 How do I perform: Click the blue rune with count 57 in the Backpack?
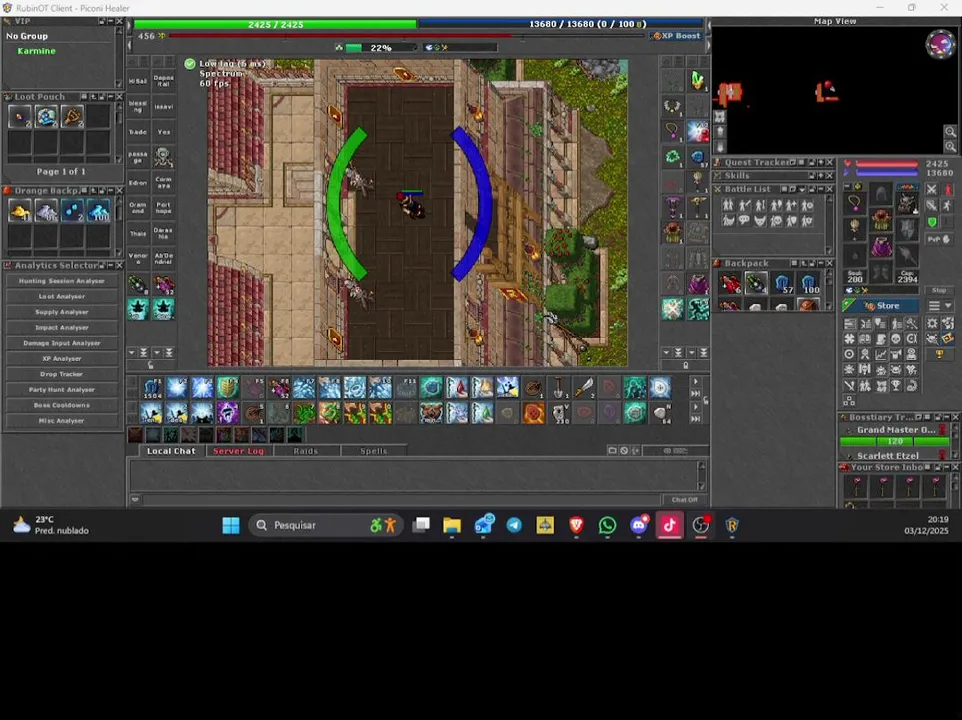[782, 283]
